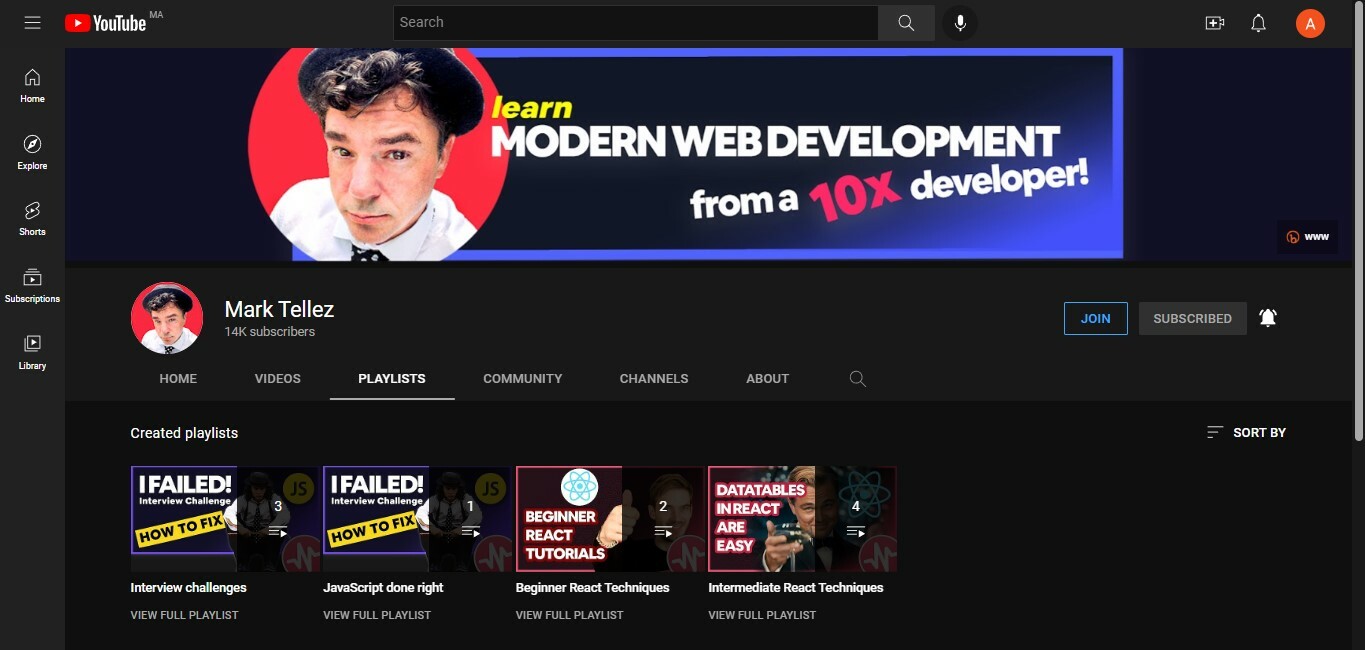1365x650 pixels.
Task: Open Beginner React Techniques playlist thumbnail
Action: tap(610, 519)
